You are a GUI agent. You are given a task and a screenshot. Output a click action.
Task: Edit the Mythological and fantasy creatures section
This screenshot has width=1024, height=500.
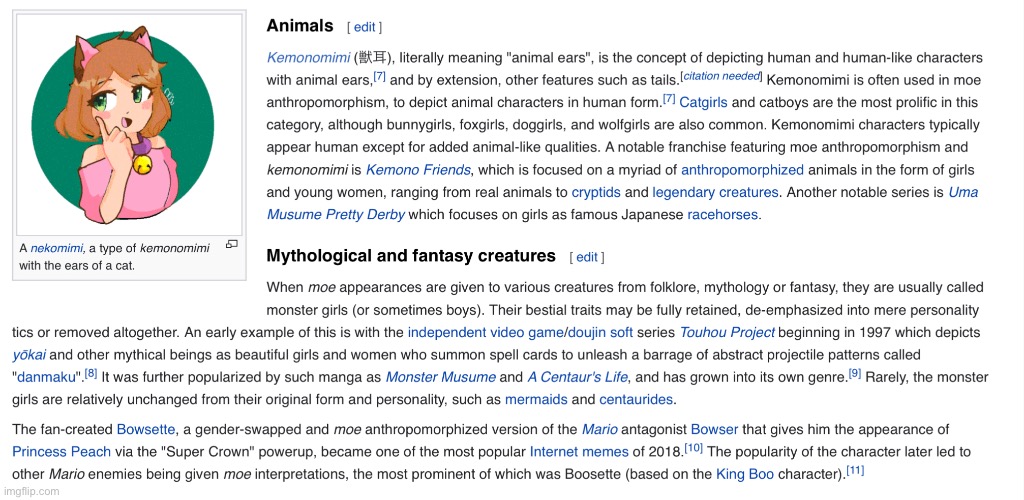(586, 257)
